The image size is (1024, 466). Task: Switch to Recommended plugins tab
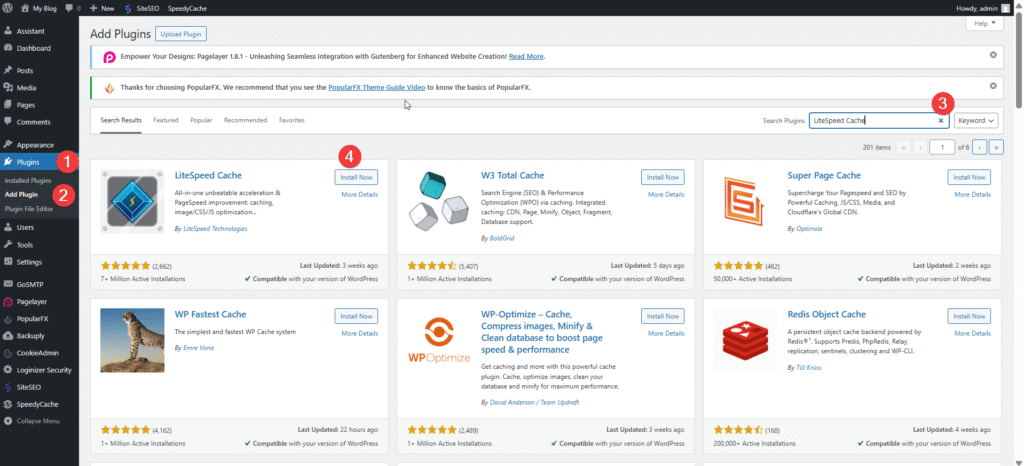246,120
